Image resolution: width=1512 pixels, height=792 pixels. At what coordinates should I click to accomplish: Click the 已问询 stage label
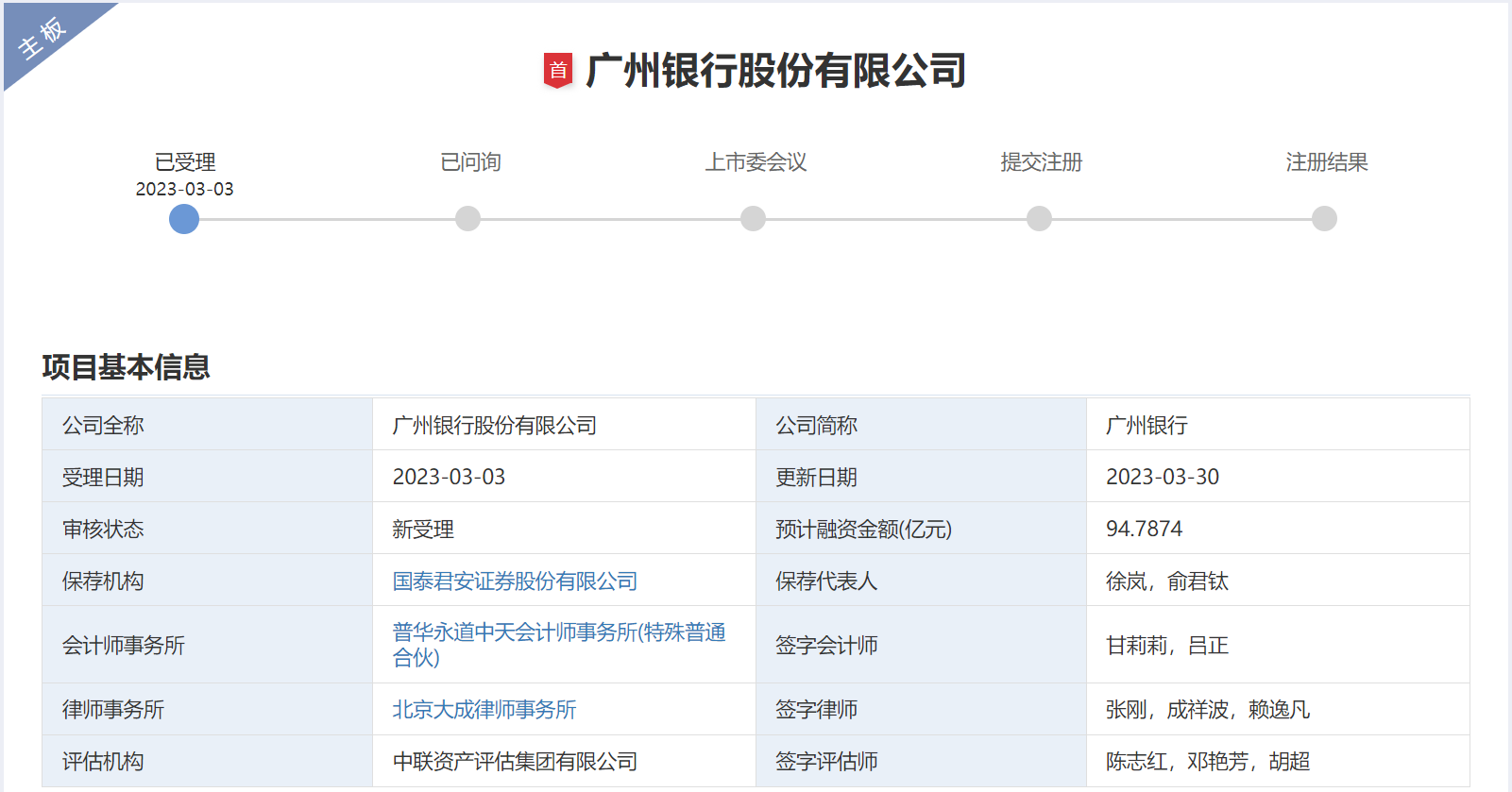pyautogui.click(x=470, y=162)
